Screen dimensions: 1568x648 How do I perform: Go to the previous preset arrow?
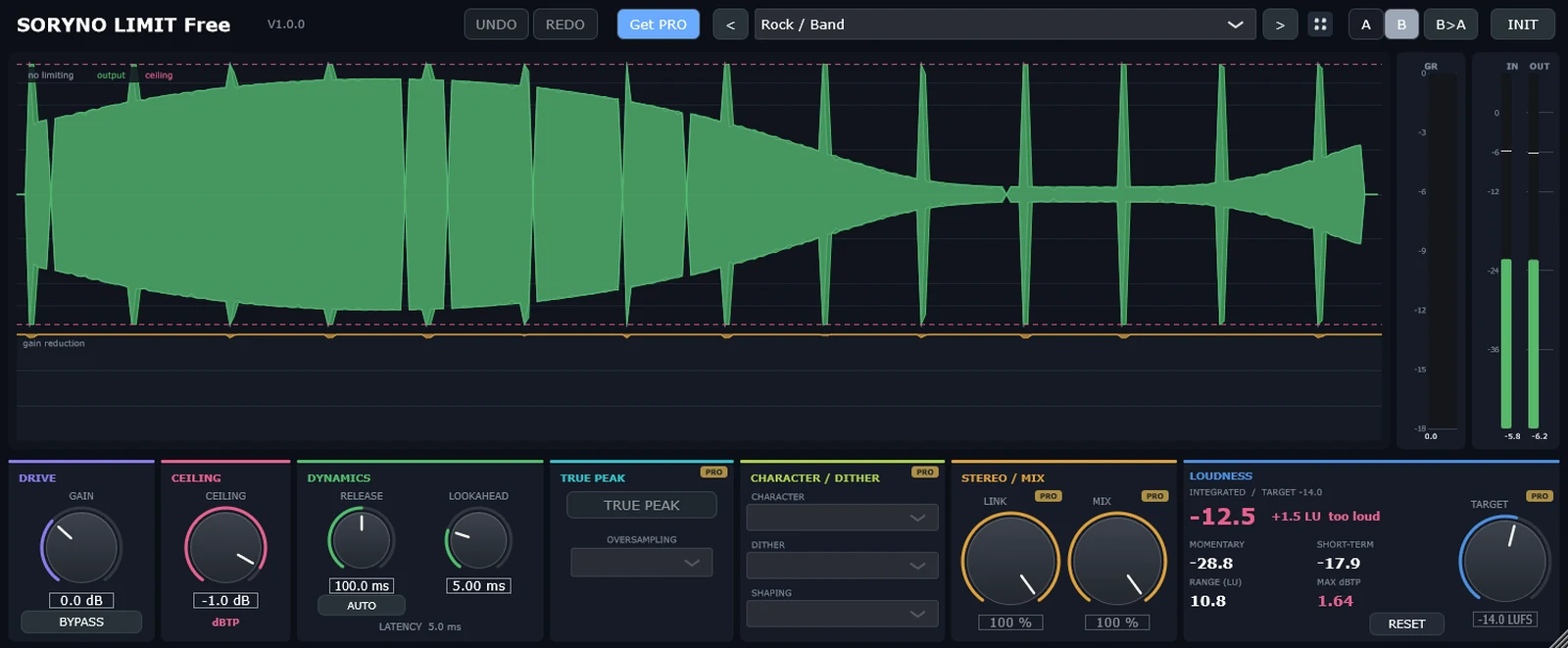[730, 25]
